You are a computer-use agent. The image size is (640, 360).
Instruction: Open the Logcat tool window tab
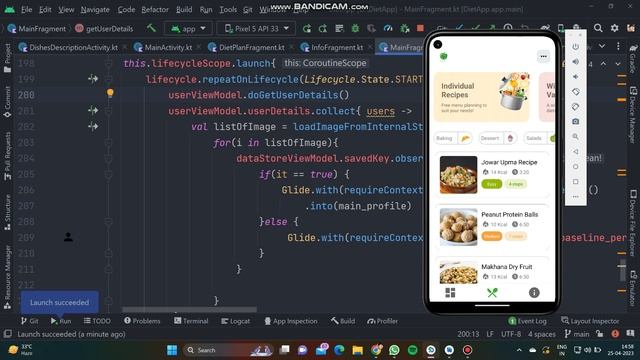click(x=236, y=321)
